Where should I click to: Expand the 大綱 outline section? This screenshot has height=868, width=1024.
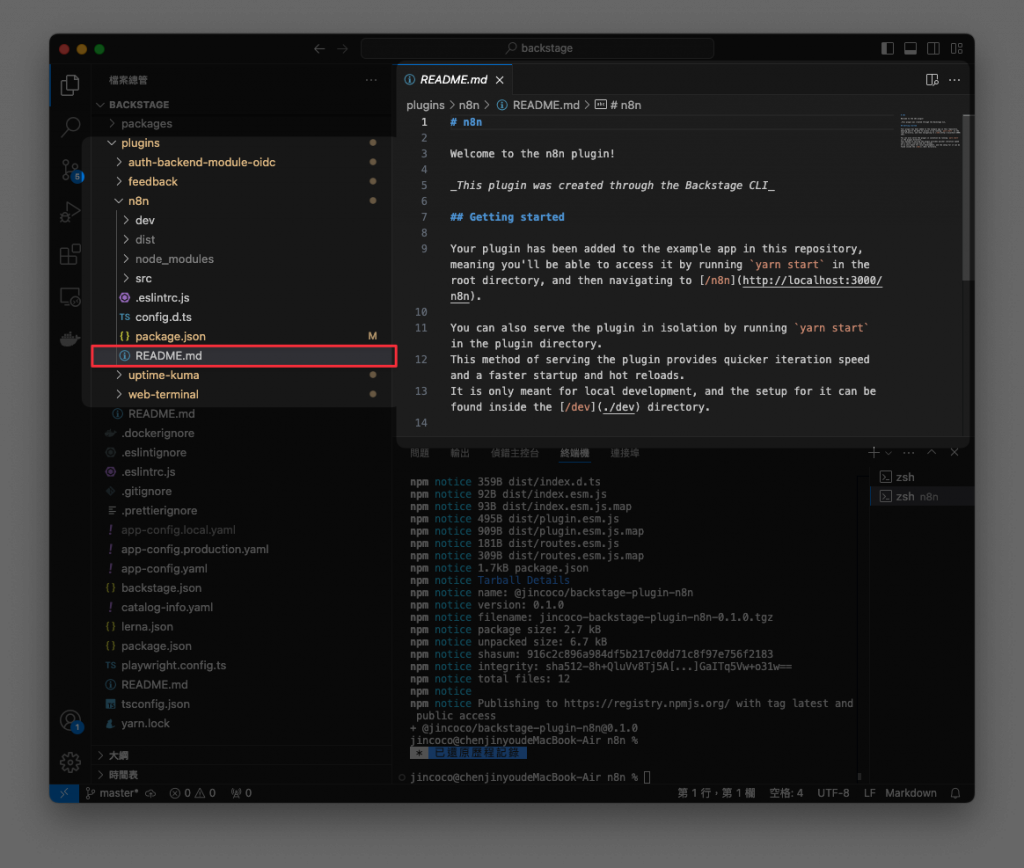point(244,755)
